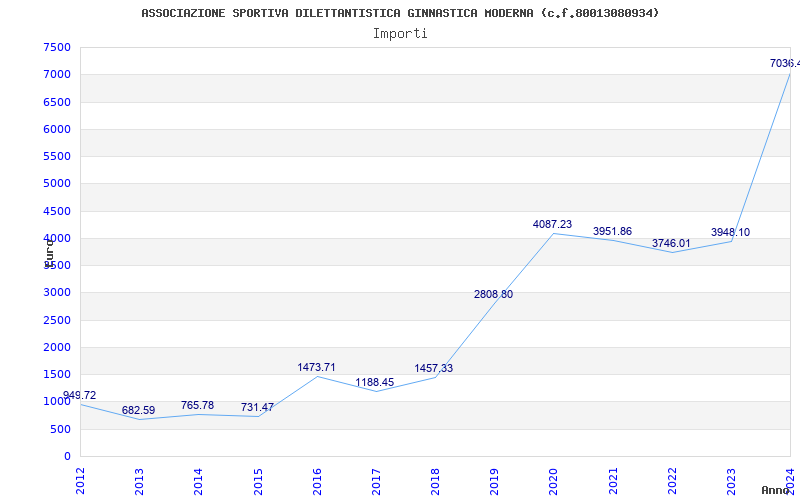This screenshot has height=500, width=800.
Task: Click the 5500 y-axis tick label
Action: tap(57, 156)
